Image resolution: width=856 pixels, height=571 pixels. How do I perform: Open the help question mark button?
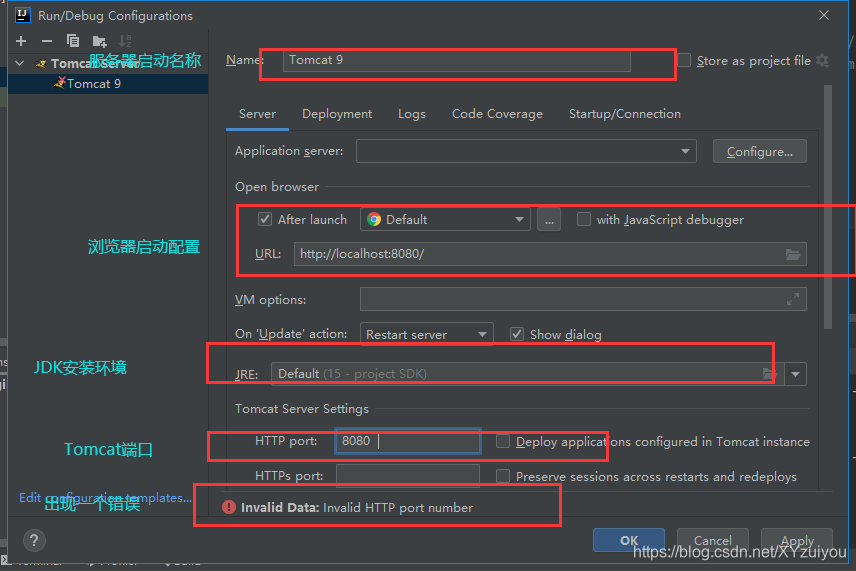pos(34,540)
